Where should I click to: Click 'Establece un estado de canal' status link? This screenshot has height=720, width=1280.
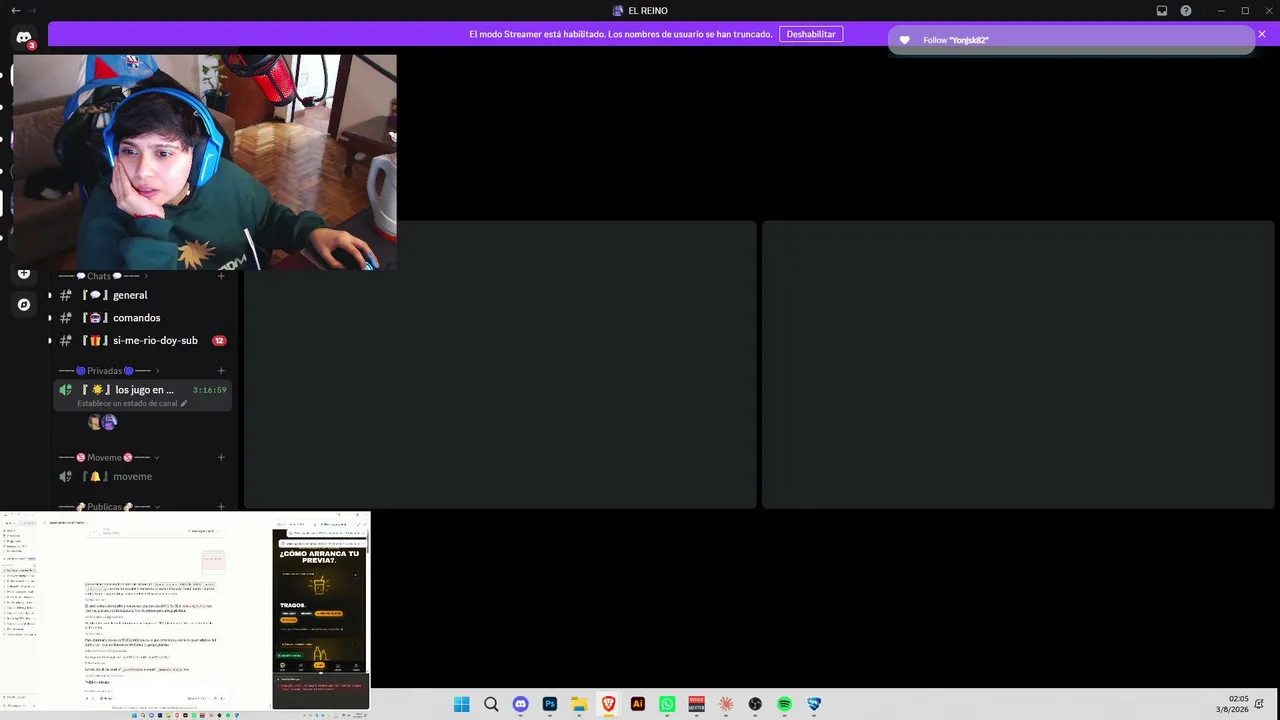click(x=128, y=404)
